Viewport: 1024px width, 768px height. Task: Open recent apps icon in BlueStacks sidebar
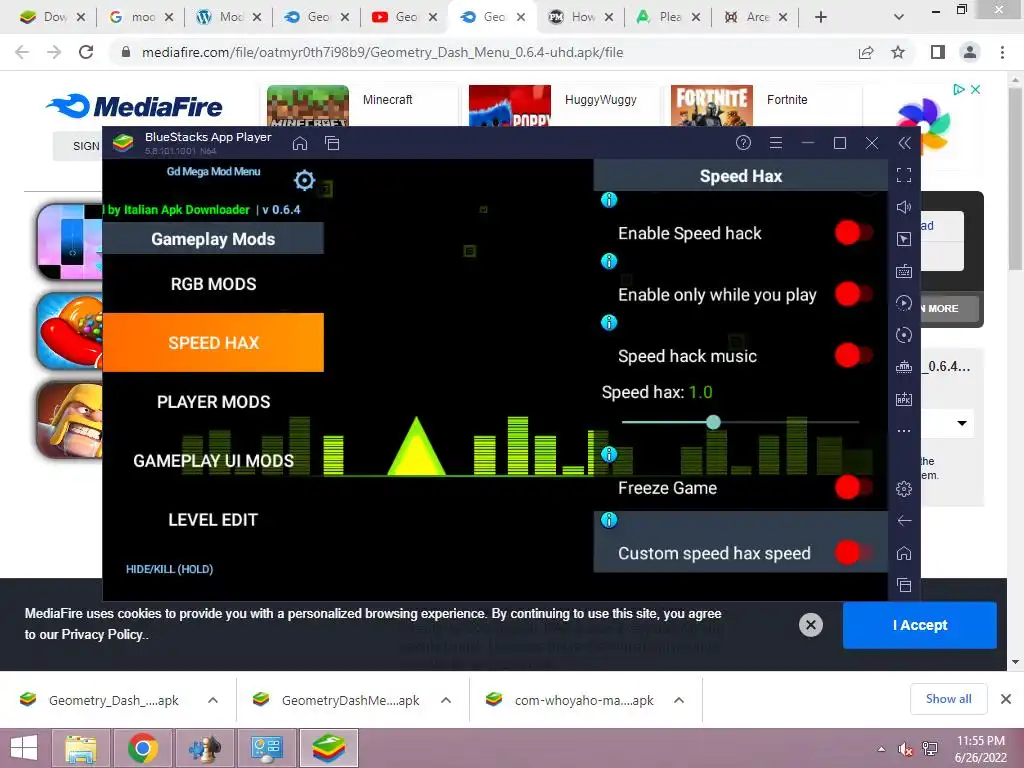pyautogui.click(x=904, y=585)
